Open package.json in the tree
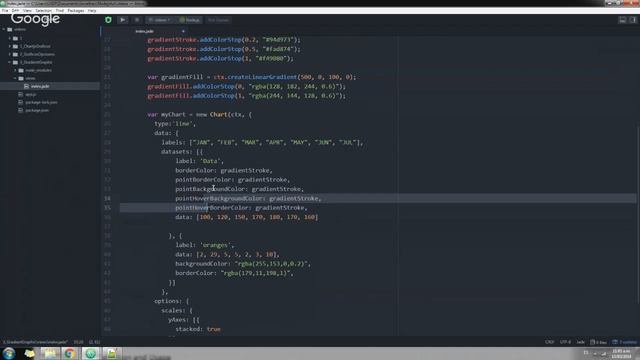Screen dimensions: 640x360 click(x=37, y=110)
